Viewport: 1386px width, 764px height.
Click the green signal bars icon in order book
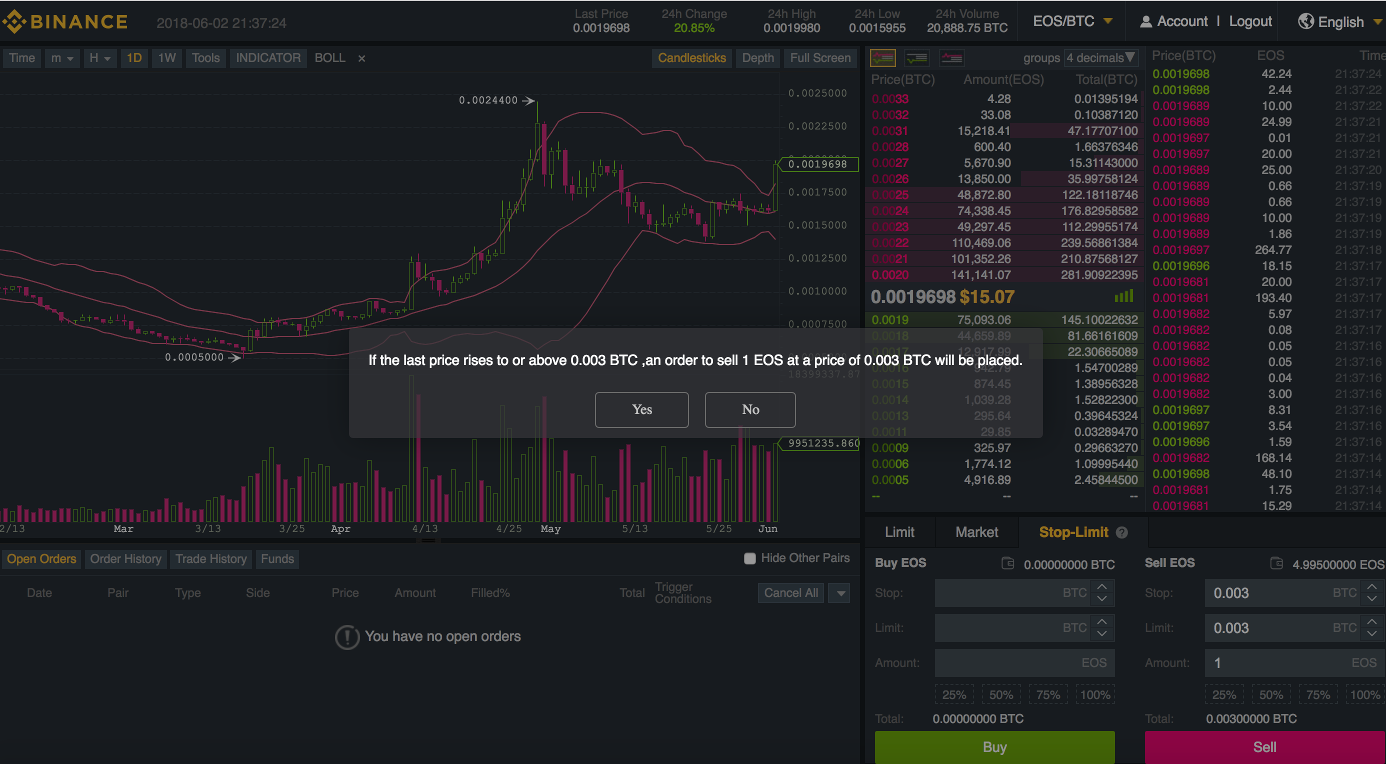click(x=1124, y=296)
